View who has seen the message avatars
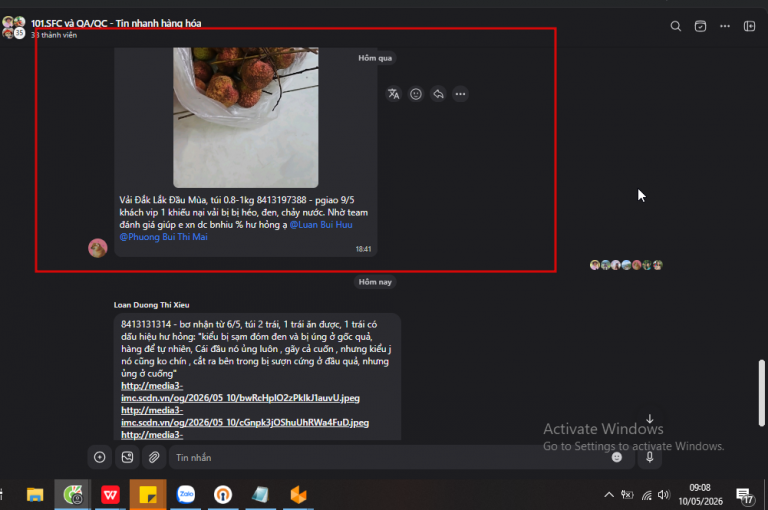The image size is (768, 510). pyautogui.click(x=626, y=265)
